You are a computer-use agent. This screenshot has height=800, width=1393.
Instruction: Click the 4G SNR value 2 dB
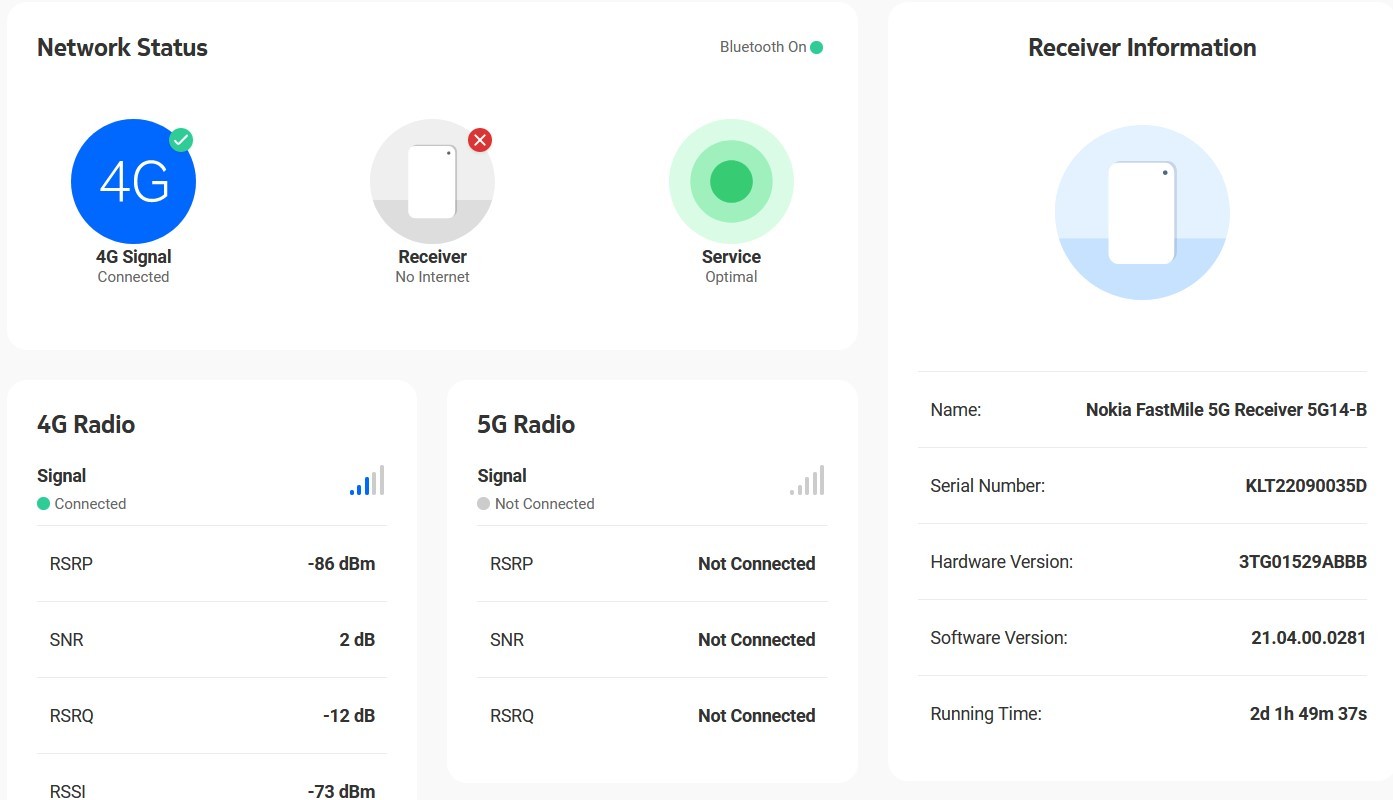(x=357, y=640)
